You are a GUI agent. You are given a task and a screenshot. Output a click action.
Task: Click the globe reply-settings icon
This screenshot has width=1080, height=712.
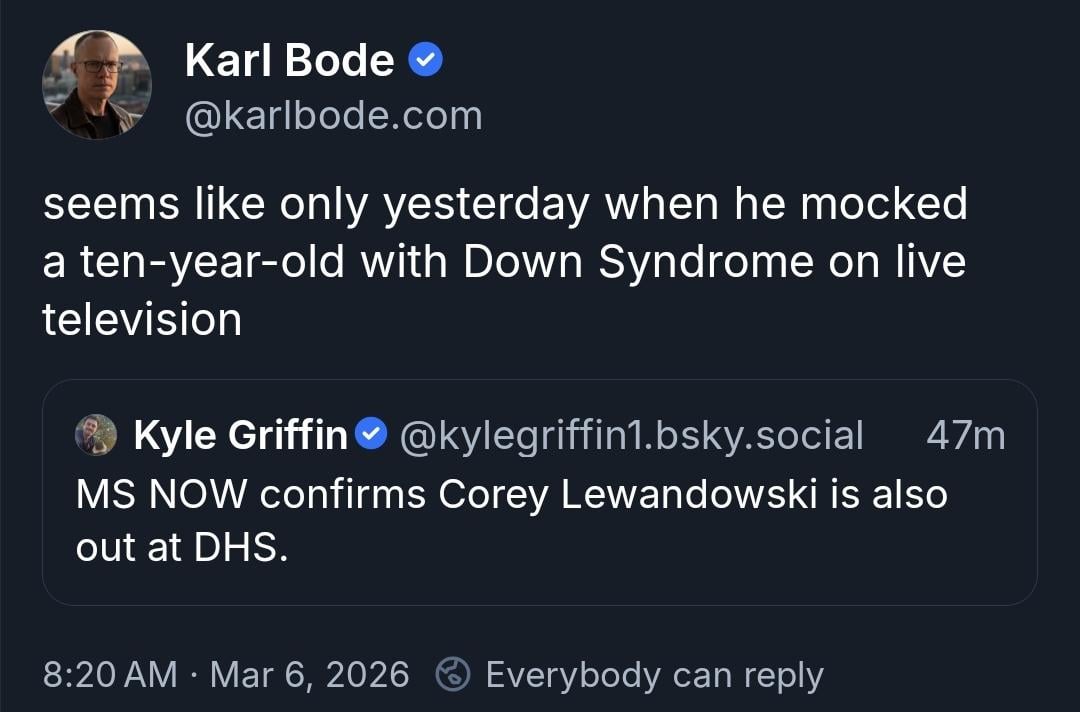tap(453, 675)
